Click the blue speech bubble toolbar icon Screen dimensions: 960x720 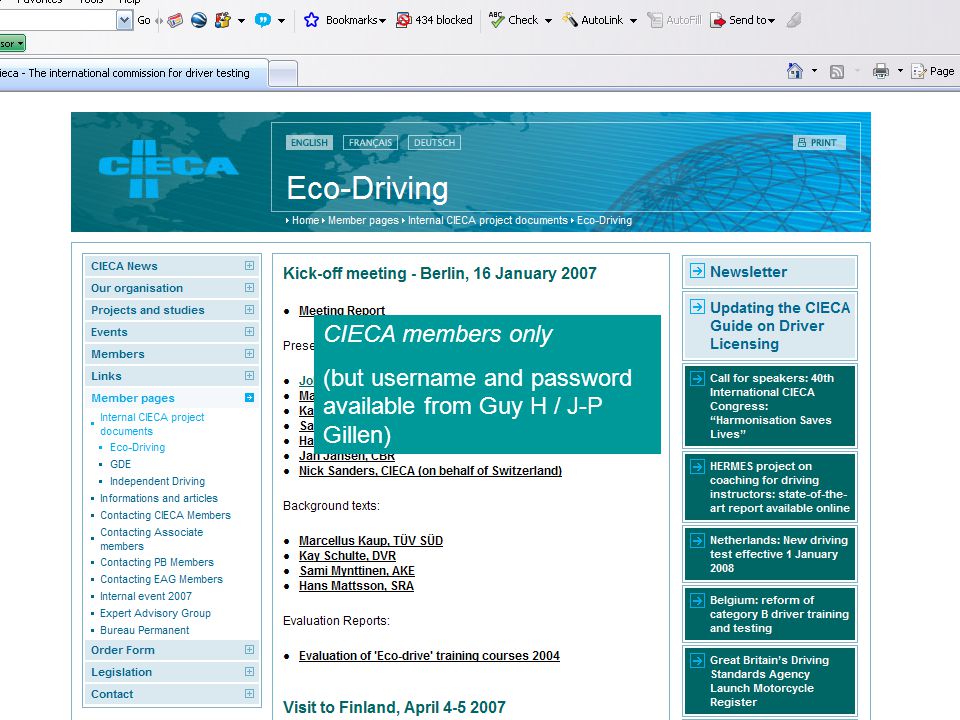click(263, 20)
